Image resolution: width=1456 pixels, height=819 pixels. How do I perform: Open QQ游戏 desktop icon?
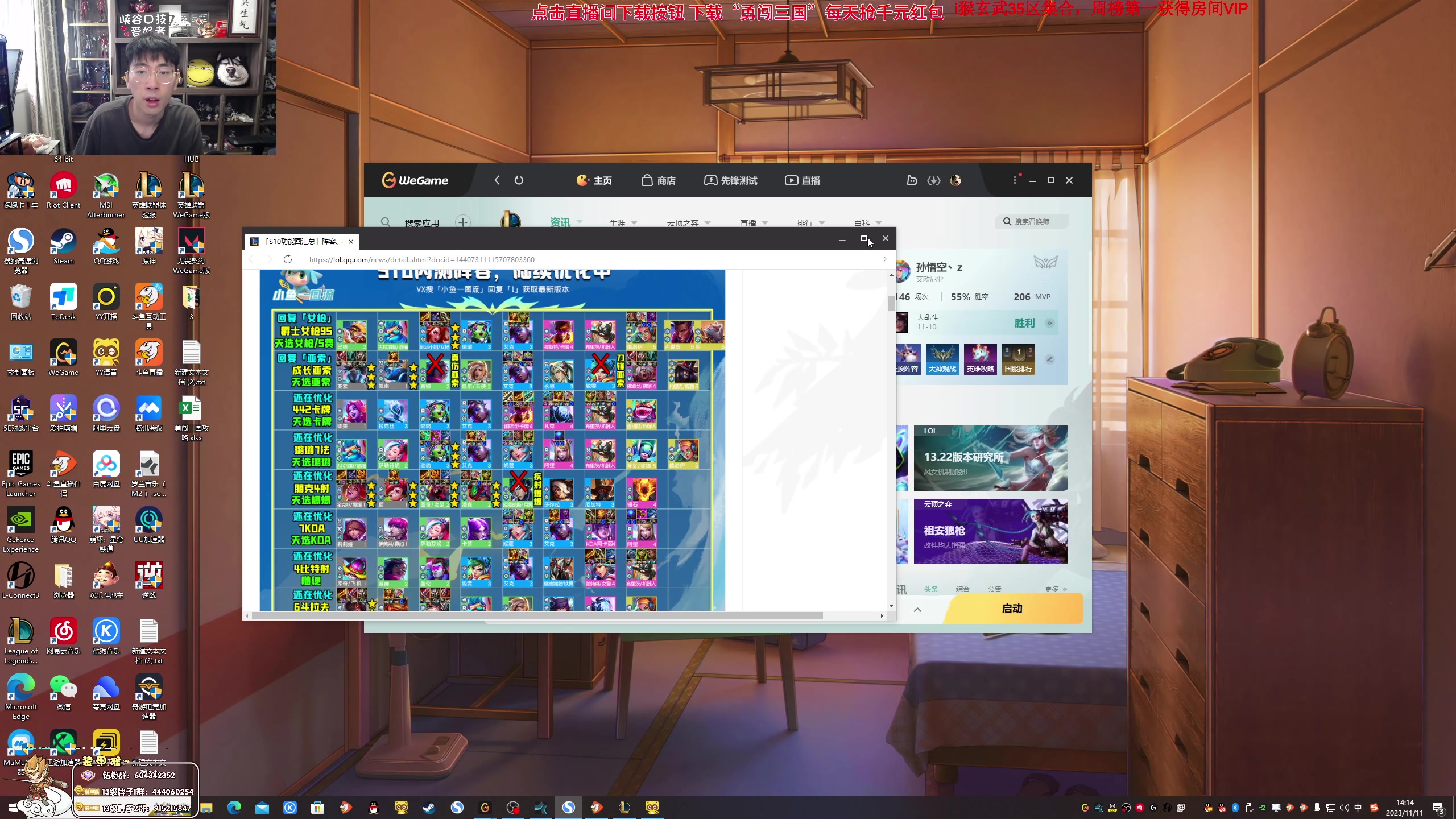(106, 247)
